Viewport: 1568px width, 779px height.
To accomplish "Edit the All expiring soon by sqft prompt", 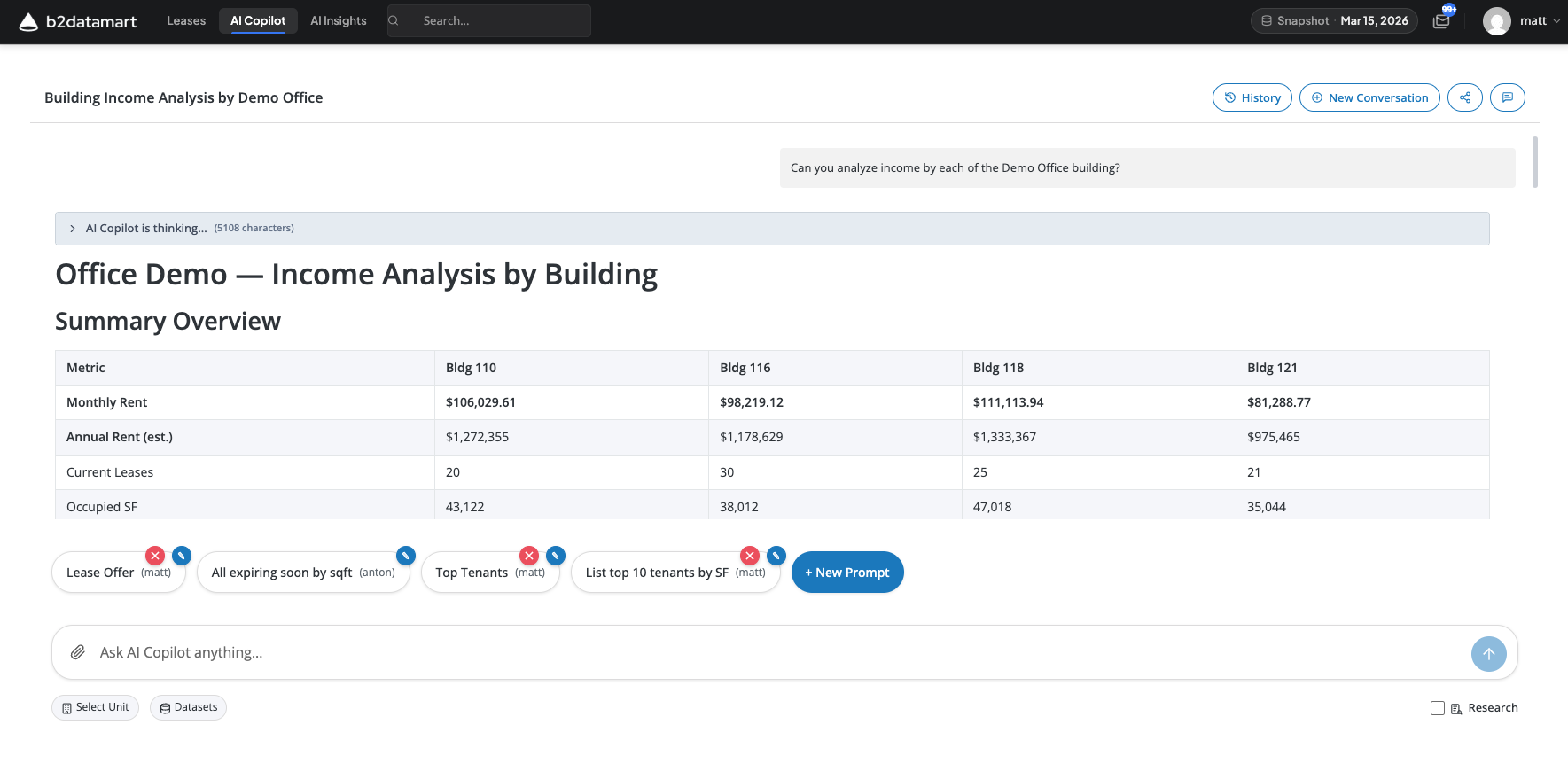I will click(x=406, y=556).
